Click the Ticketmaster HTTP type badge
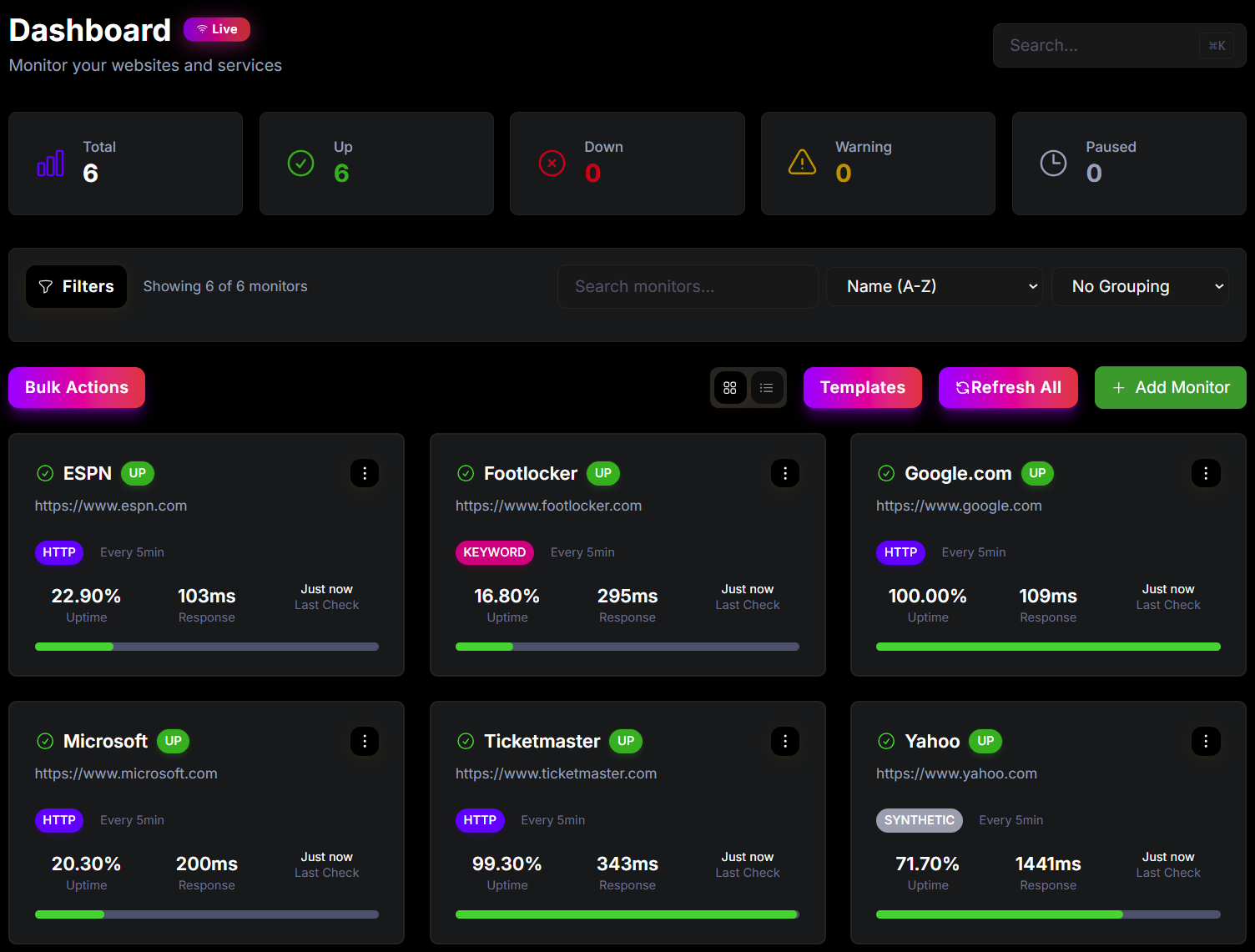The image size is (1255, 952). point(480,820)
